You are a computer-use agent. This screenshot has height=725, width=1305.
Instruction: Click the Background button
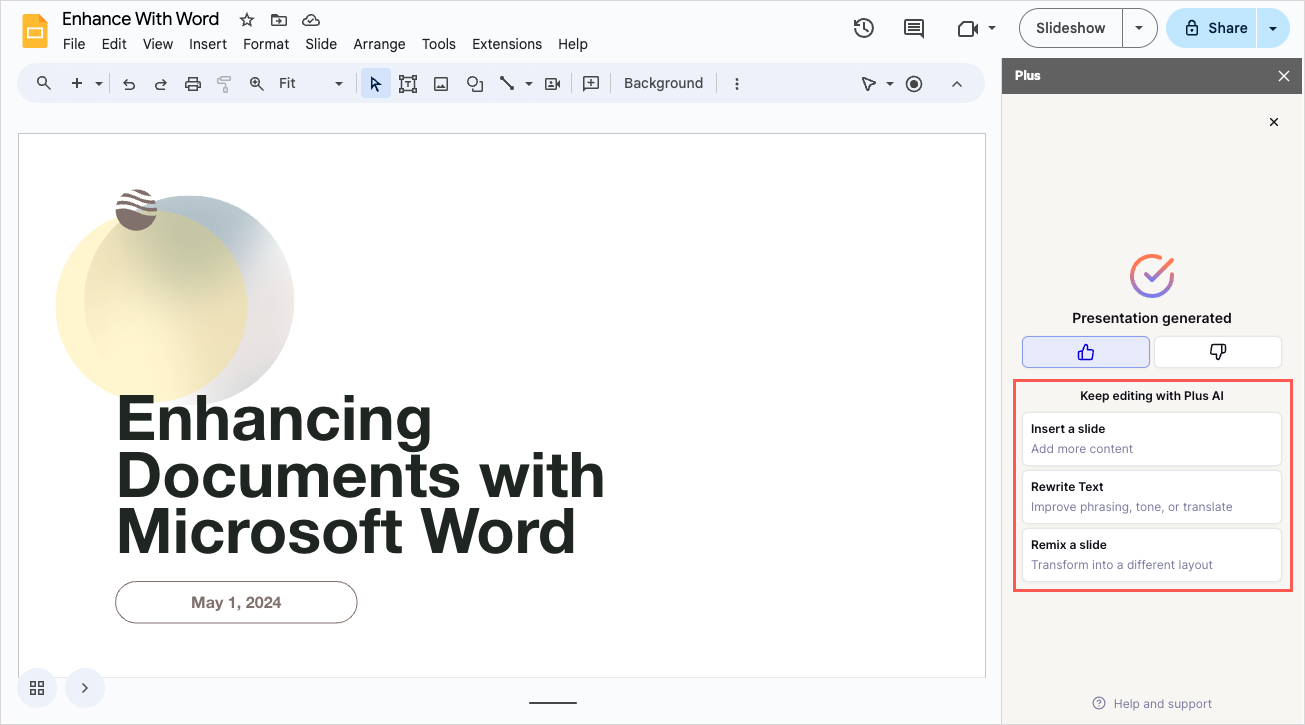tap(663, 84)
